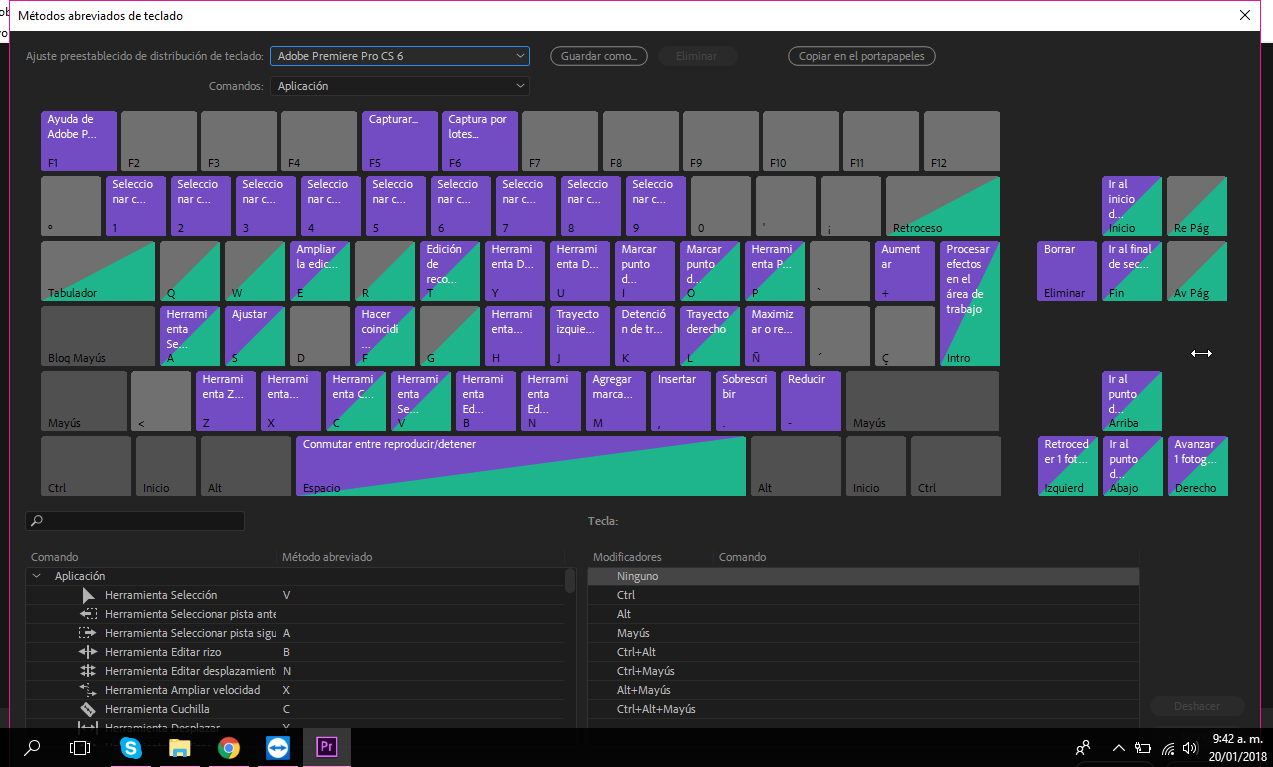Click the volume icon in the system tray
This screenshot has width=1273, height=767.
1189,747
